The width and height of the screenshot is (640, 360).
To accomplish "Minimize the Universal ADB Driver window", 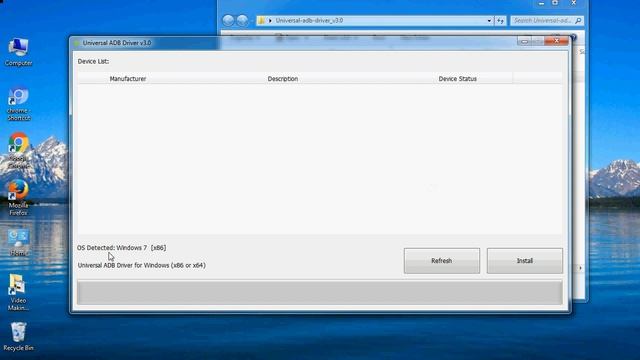I will tap(524, 41).
